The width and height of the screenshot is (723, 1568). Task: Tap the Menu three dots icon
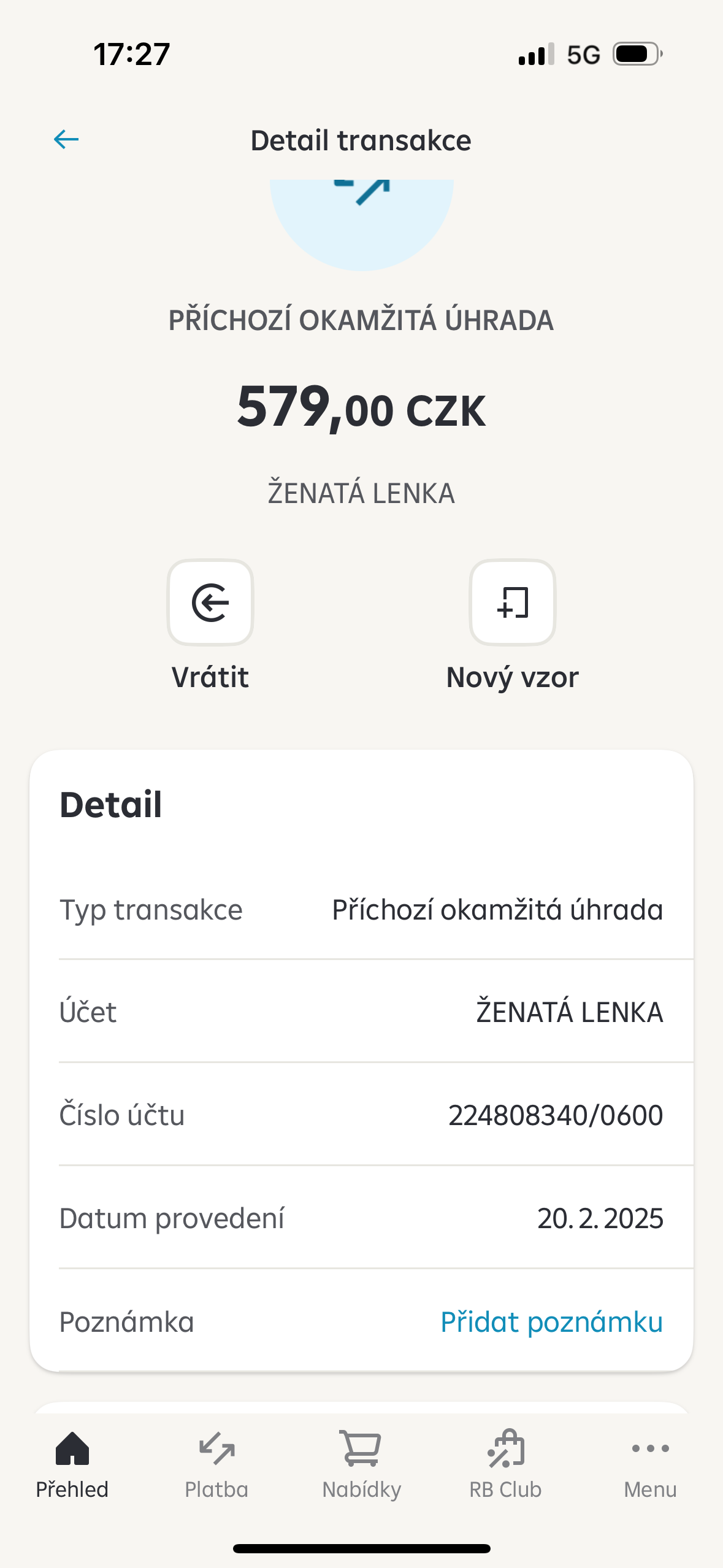point(650,1449)
